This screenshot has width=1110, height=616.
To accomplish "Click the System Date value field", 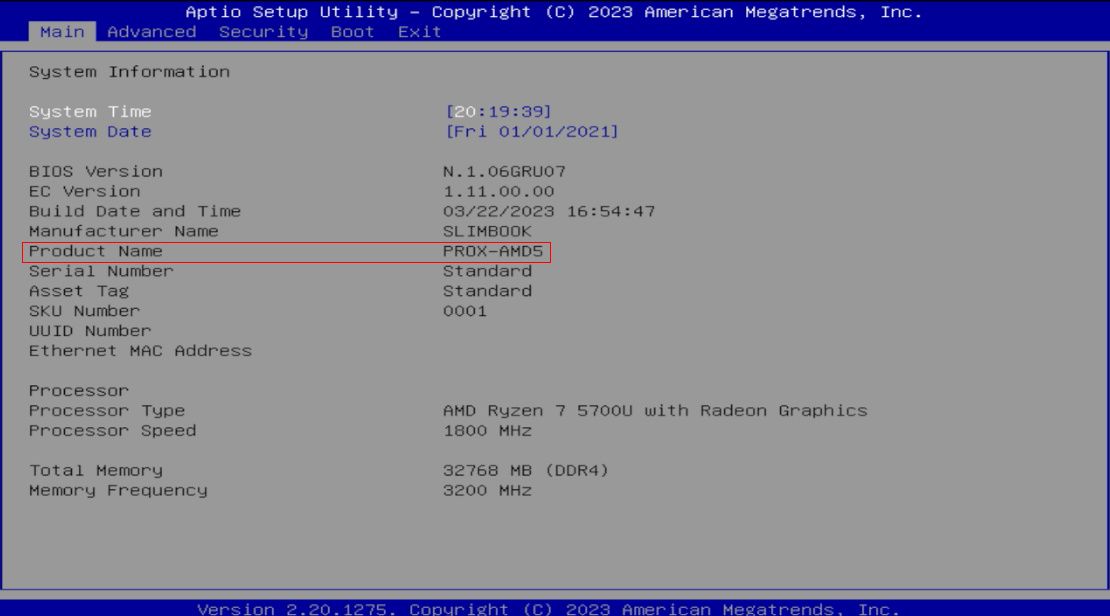I will click(x=531, y=132).
